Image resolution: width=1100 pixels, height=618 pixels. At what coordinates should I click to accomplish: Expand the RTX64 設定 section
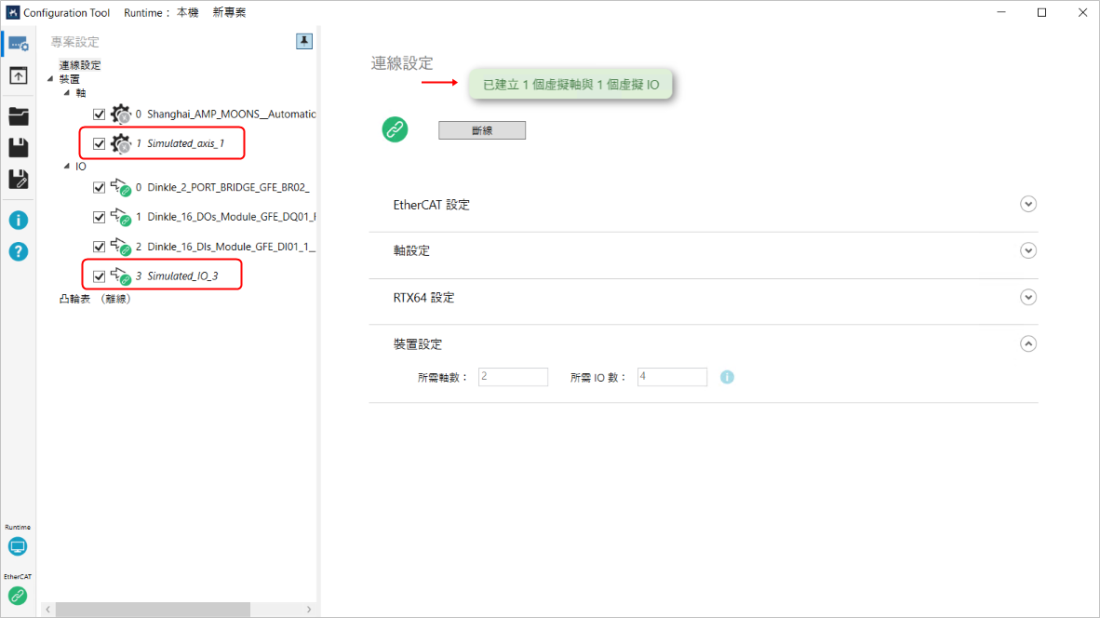click(1028, 297)
